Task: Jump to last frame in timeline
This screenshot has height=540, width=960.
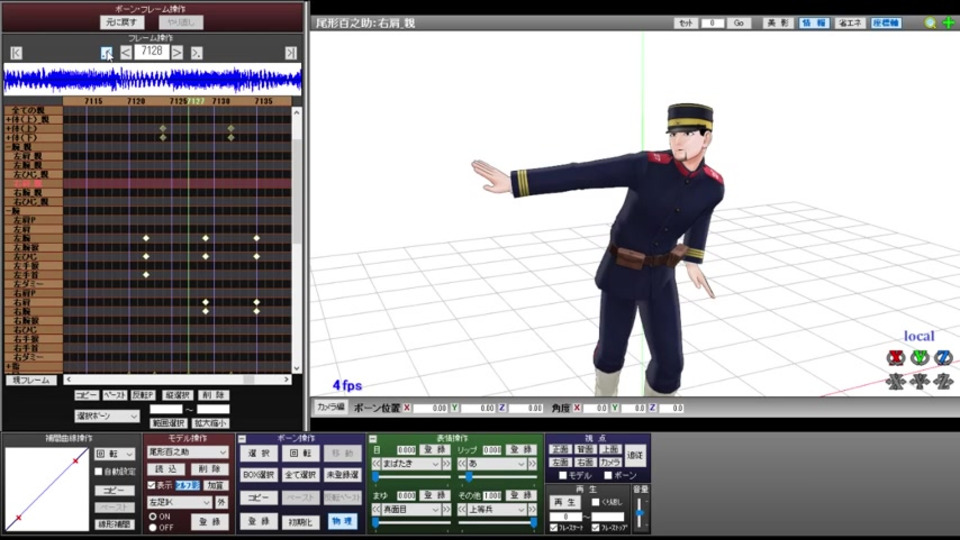Action: click(x=291, y=53)
